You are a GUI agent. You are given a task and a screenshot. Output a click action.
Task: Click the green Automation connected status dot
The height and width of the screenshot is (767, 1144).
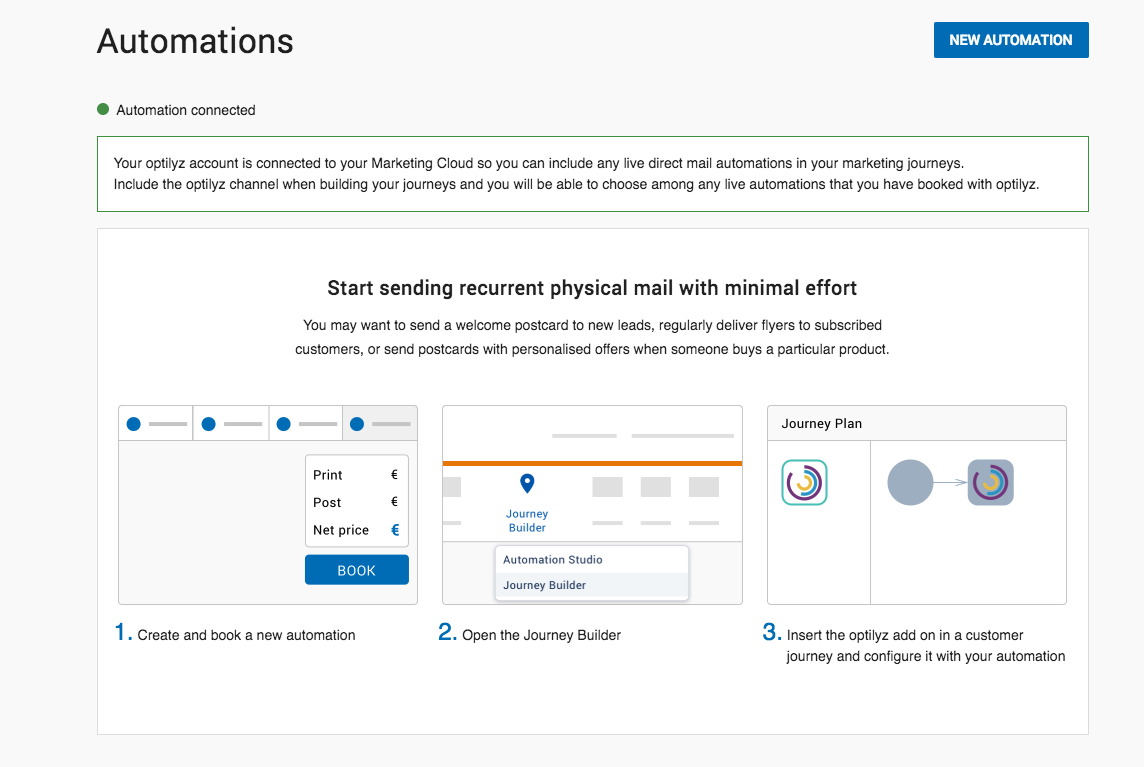point(103,109)
